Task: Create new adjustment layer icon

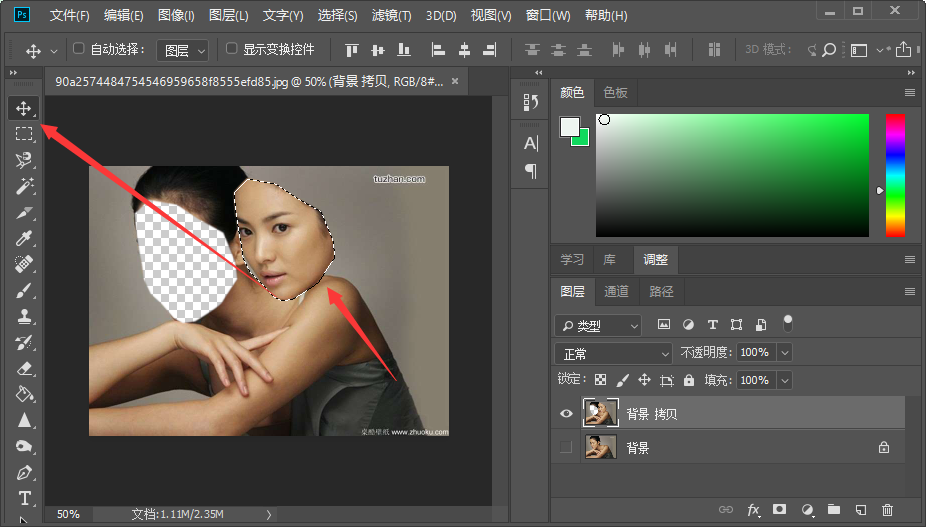Action: coord(807,509)
